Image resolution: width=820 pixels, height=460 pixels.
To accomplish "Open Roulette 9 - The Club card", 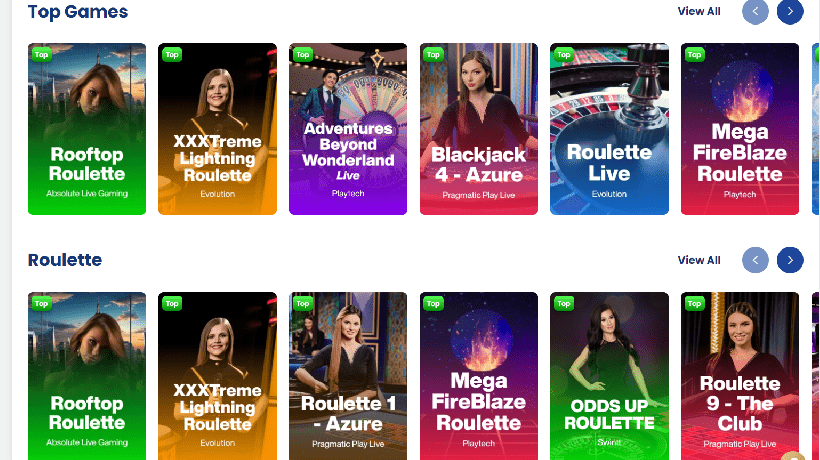I will point(740,376).
